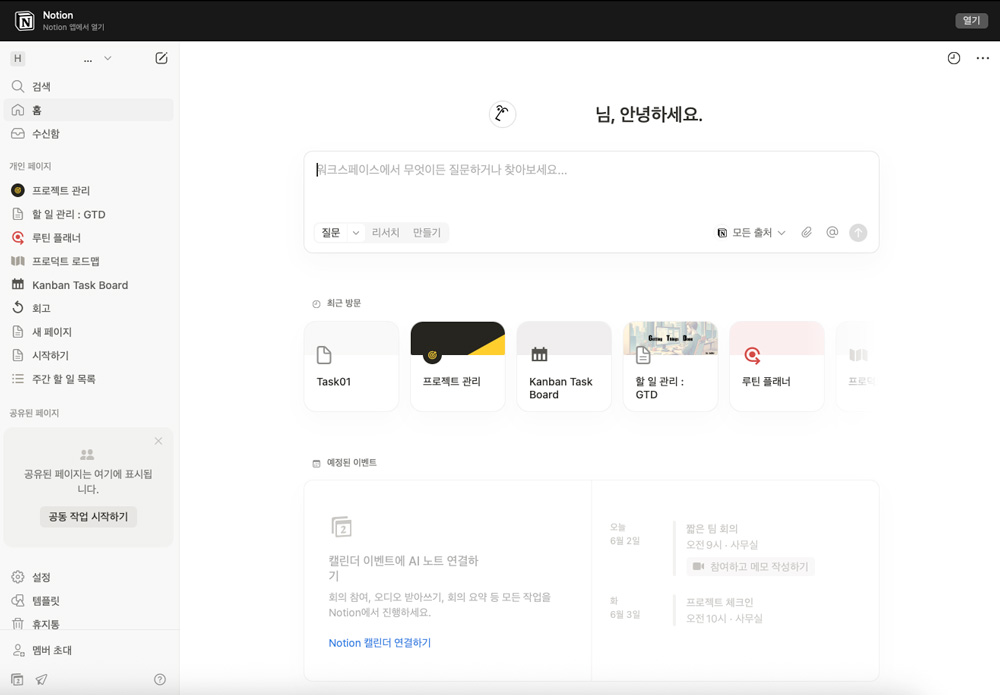Image resolution: width=1000 pixels, height=695 pixels.
Task: Click the 회고 rotate-arrow icon
Action: tap(18, 308)
